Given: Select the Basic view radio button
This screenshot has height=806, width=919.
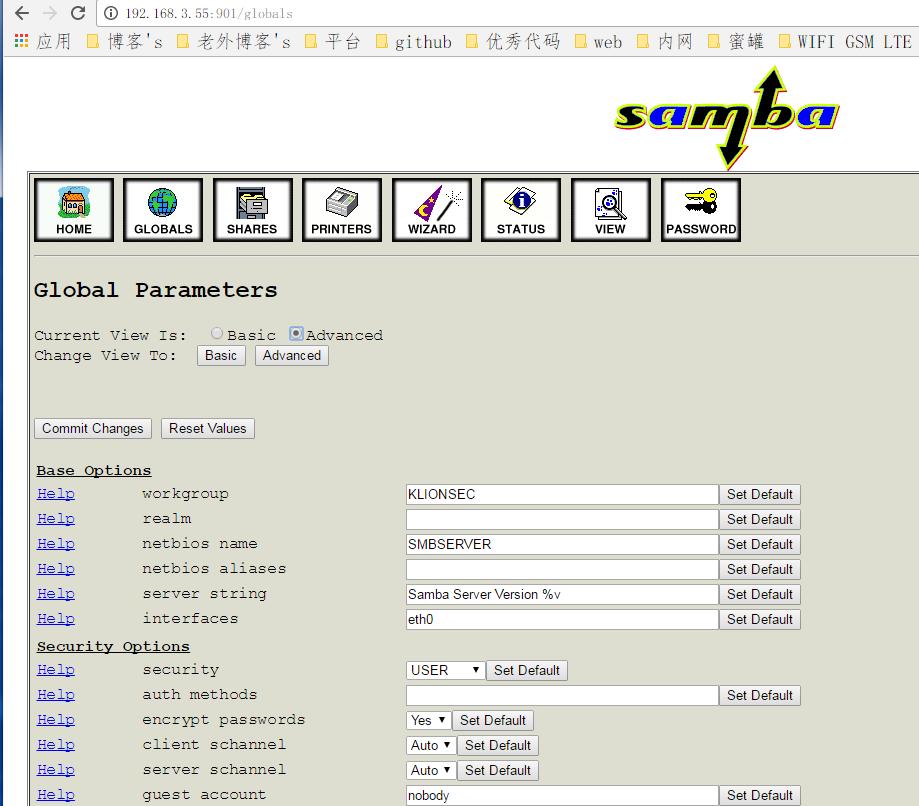Looking at the screenshot, I should tap(217, 334).
